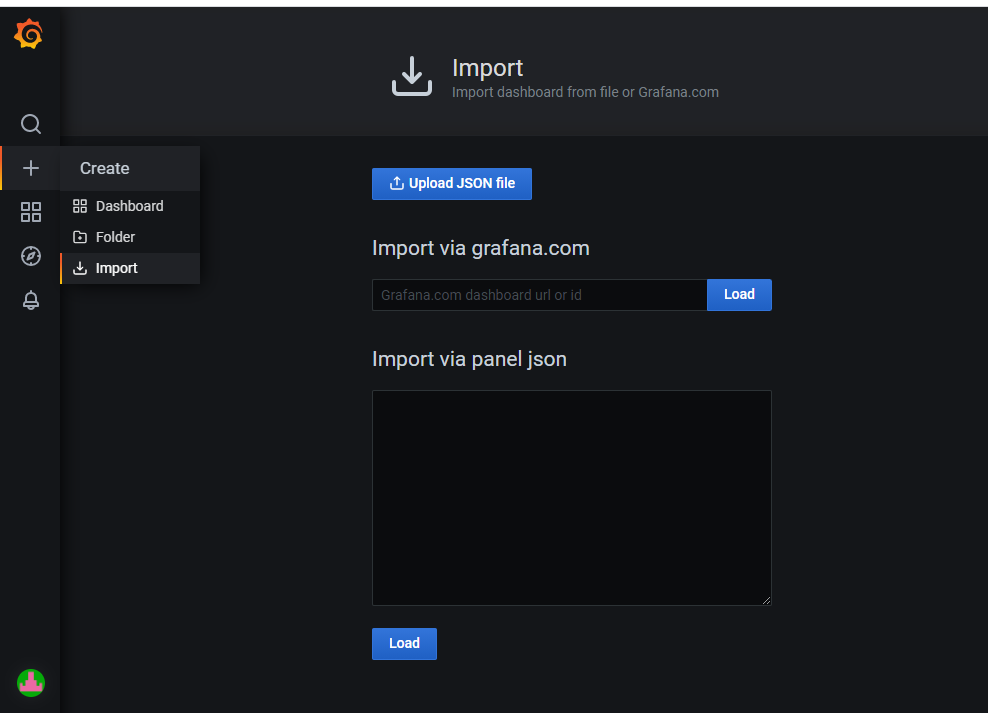The height and width of the screenshot is (713, 988).
Task: Click 'Import dashboard from file or Grafana.com' subtitle
Action: click(x=585, y=93)
